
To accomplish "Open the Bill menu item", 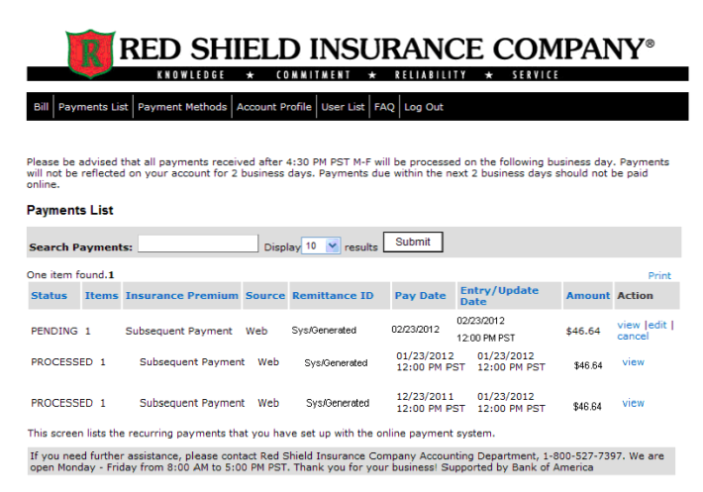I will [x=41, y=107].
